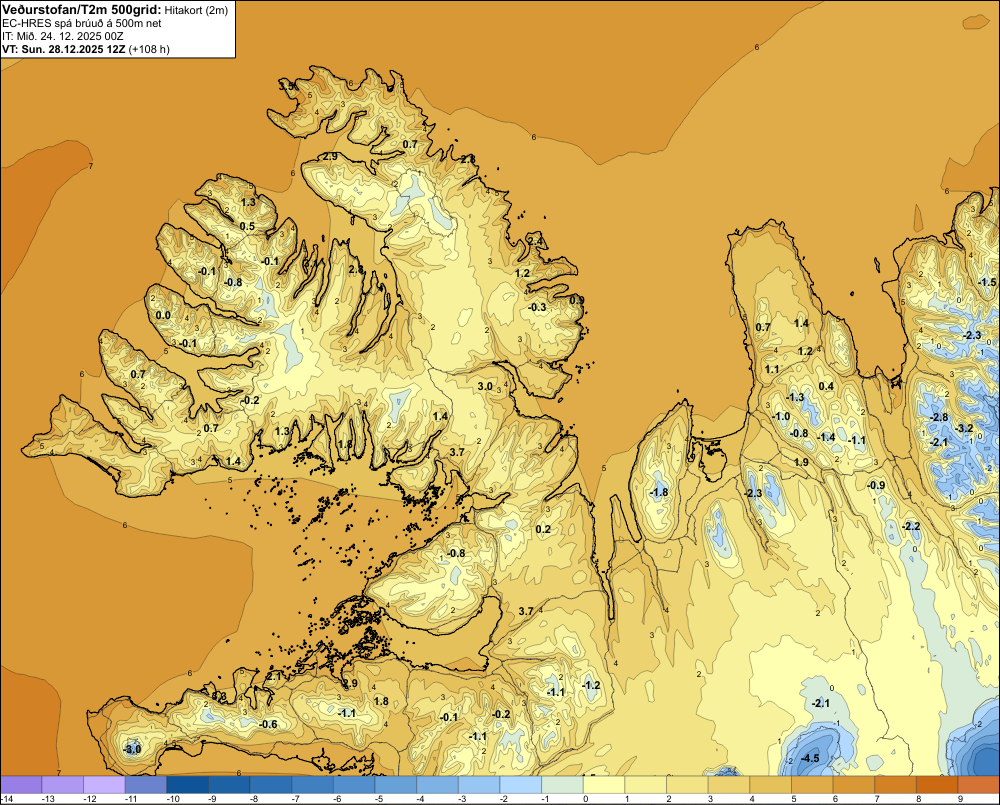
Task: Click the '0.4' temperature value on the map
Action: tap(826, 386)
